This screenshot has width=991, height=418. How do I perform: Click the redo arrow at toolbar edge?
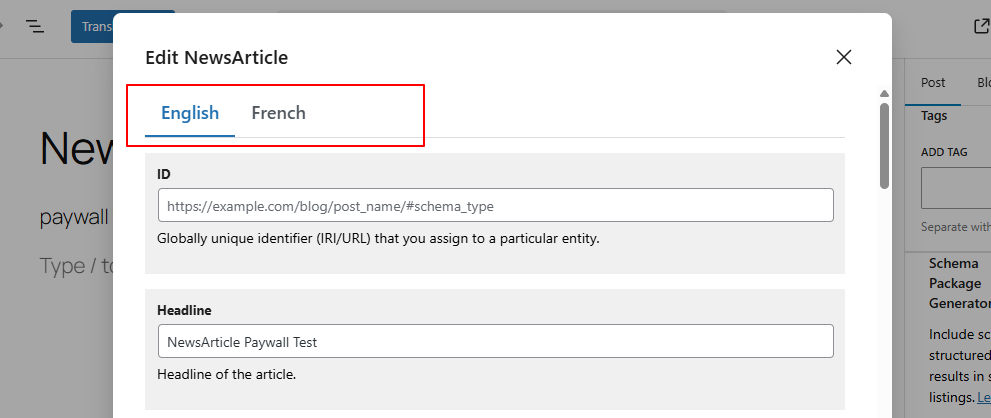(3, 26)
